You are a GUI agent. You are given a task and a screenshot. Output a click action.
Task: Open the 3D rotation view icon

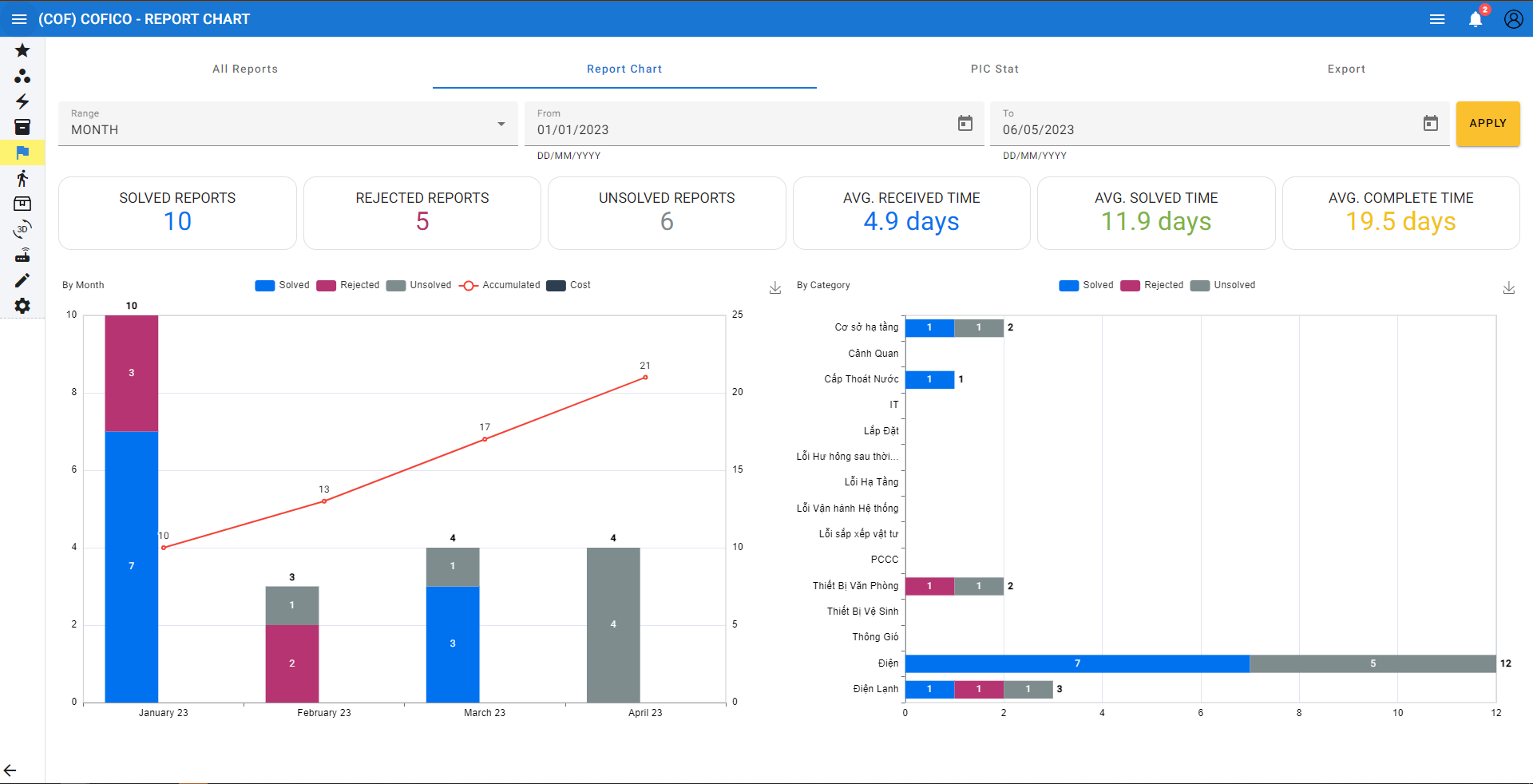coord(22,229)
